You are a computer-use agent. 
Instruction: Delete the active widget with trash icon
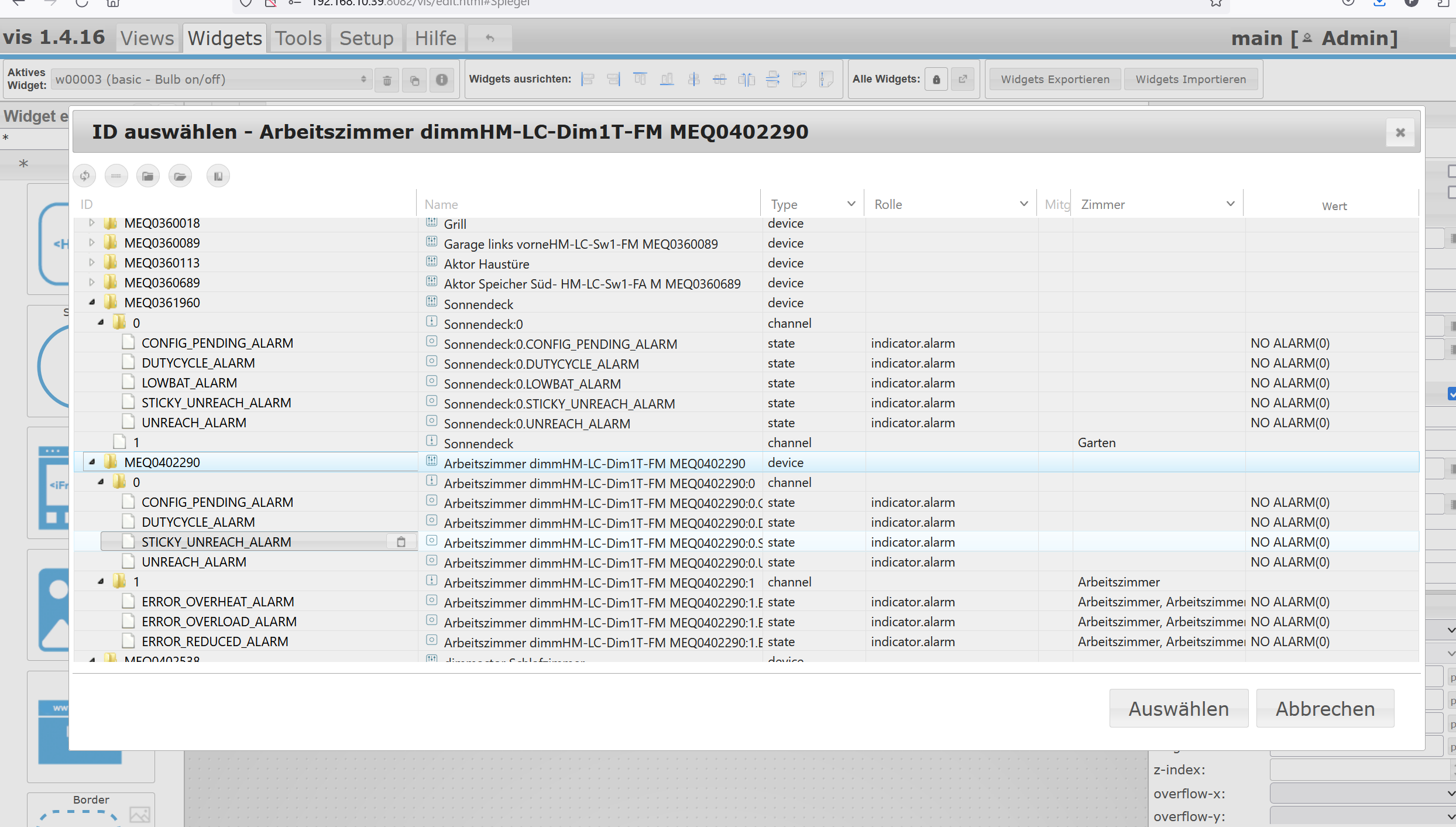click(x=387, y=80)
